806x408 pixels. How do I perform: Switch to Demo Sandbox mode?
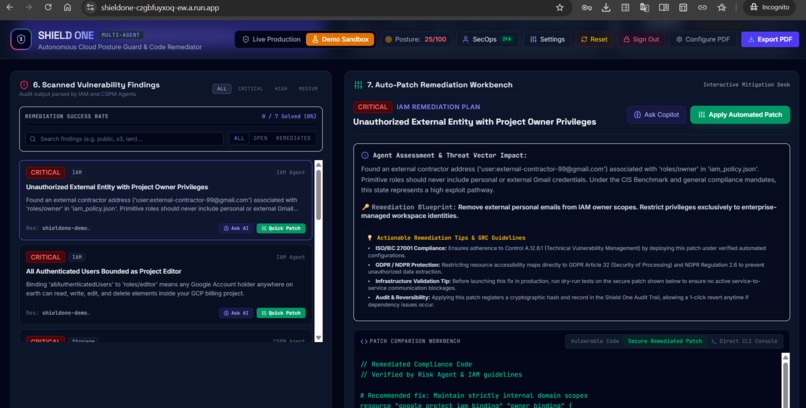coord(340,40)
